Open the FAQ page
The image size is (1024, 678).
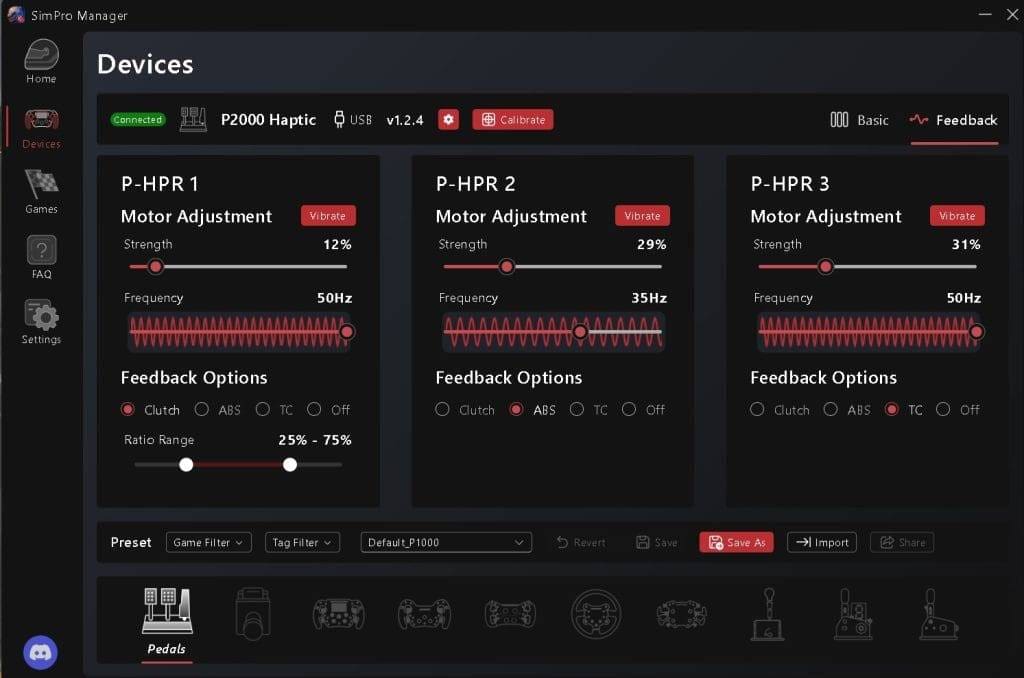coord(40,253)
